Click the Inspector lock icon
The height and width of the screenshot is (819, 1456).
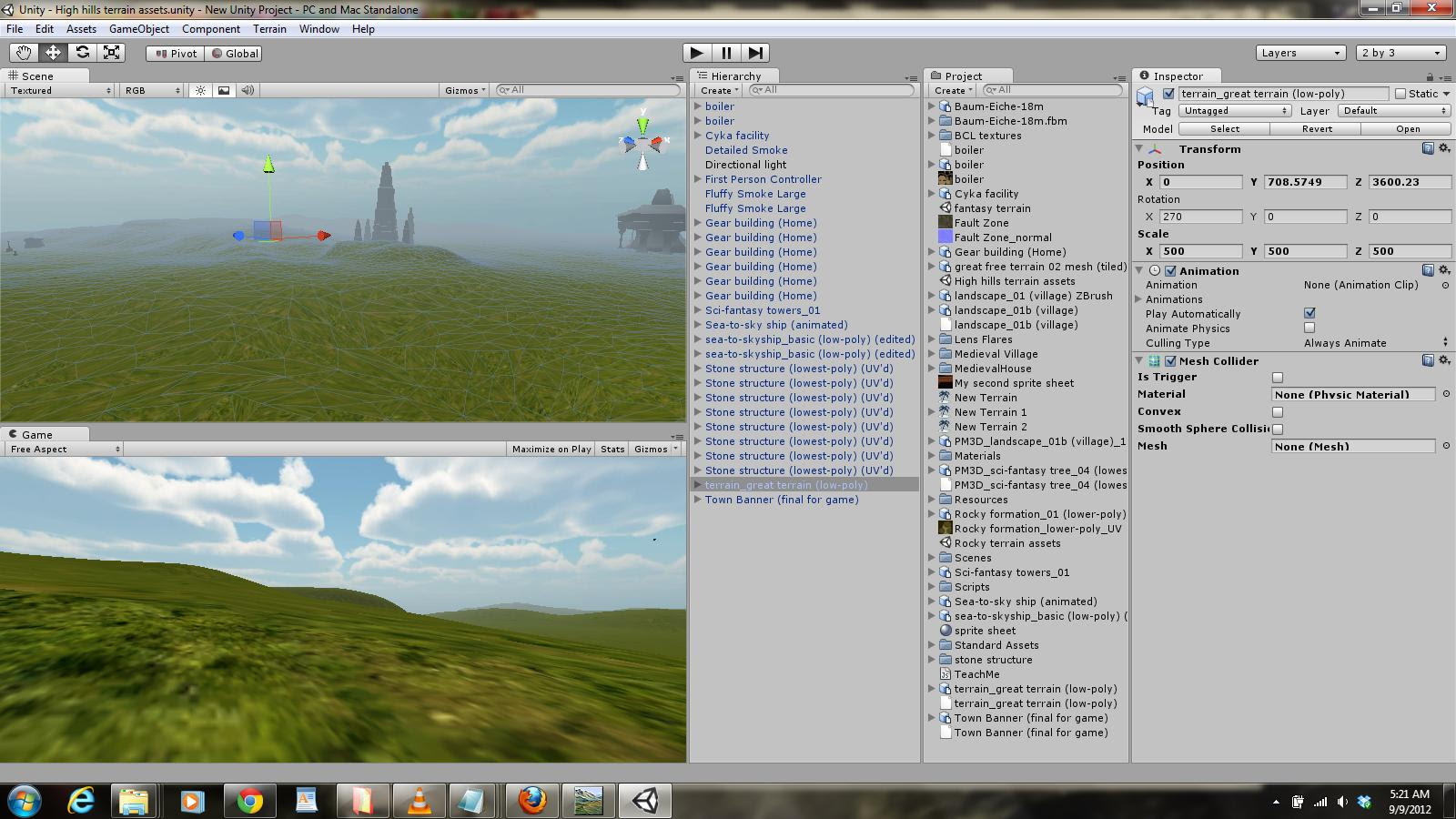tap(1430, 77)
